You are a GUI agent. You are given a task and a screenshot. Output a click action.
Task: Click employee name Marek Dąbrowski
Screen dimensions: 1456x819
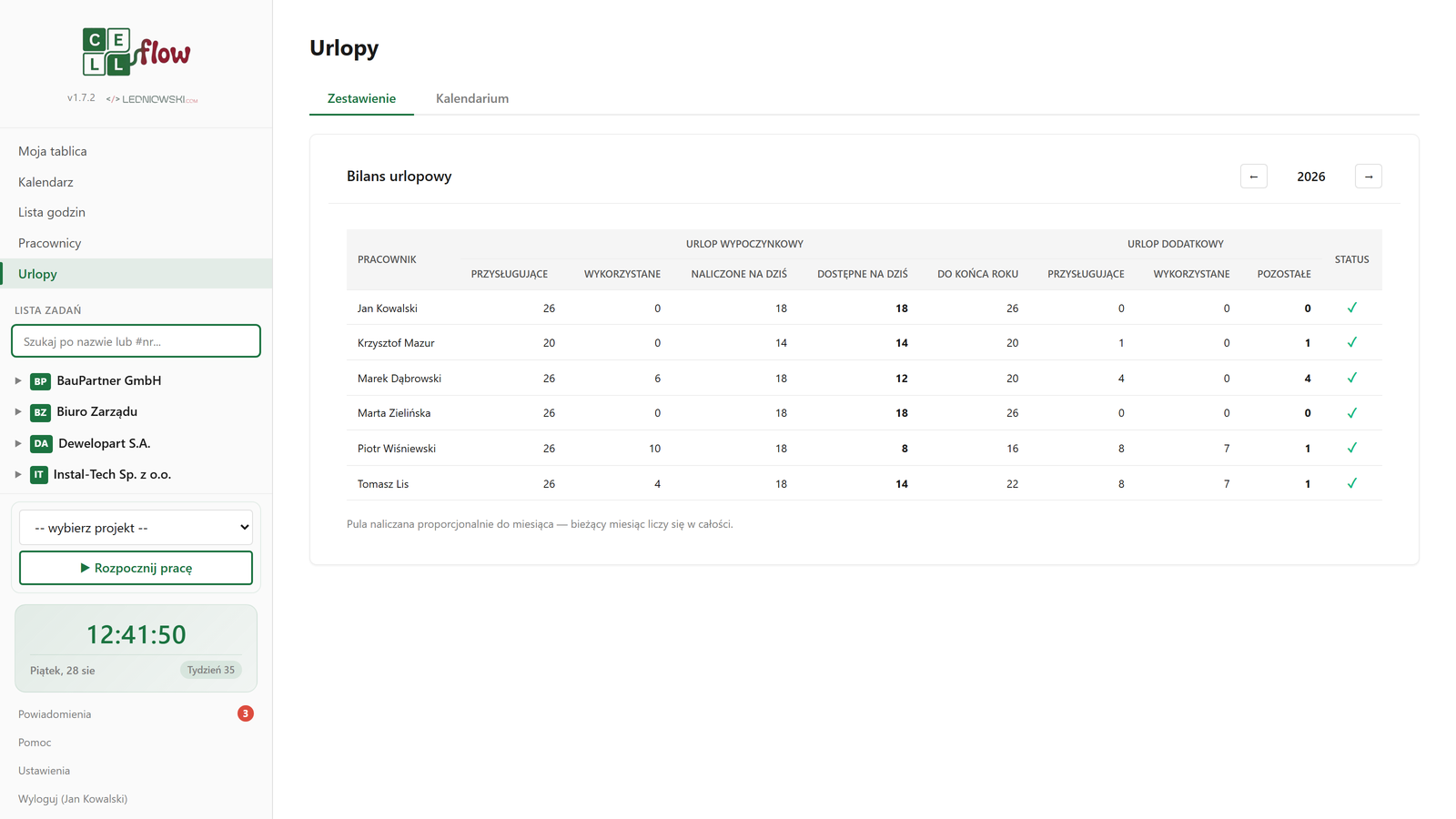tap(399, 379)
